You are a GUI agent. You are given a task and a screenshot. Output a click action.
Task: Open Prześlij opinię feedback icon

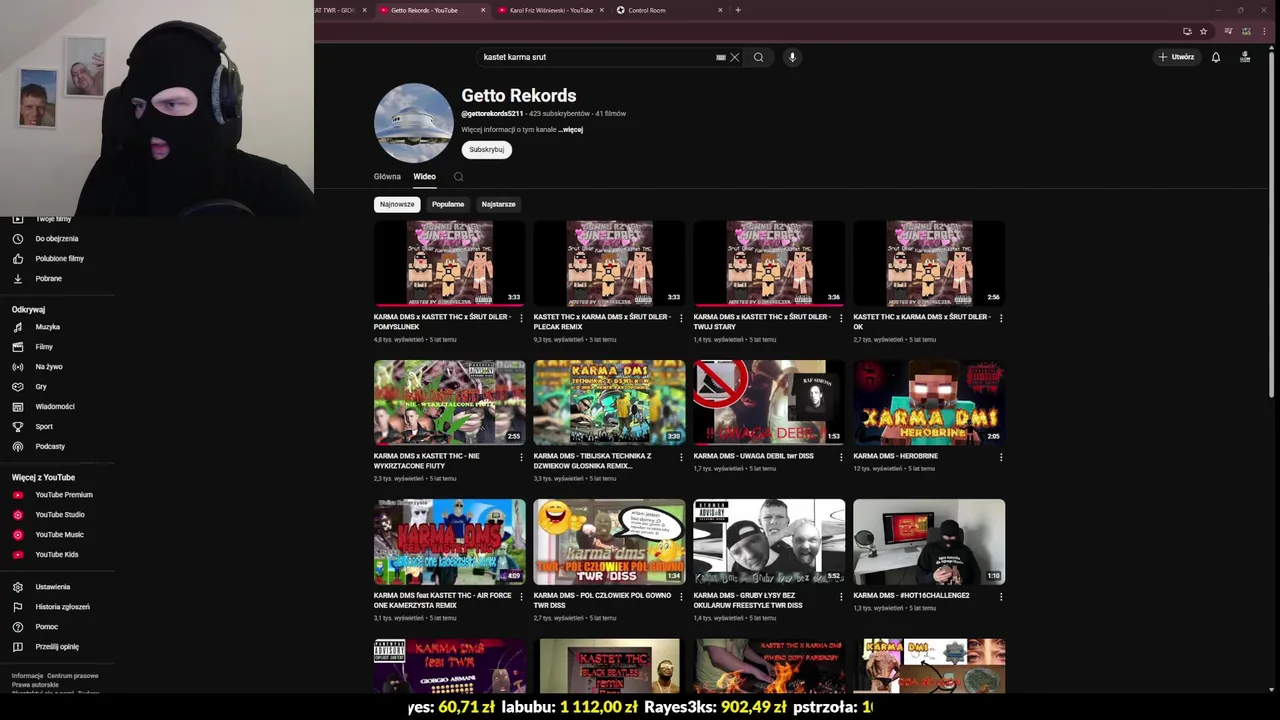17,647
